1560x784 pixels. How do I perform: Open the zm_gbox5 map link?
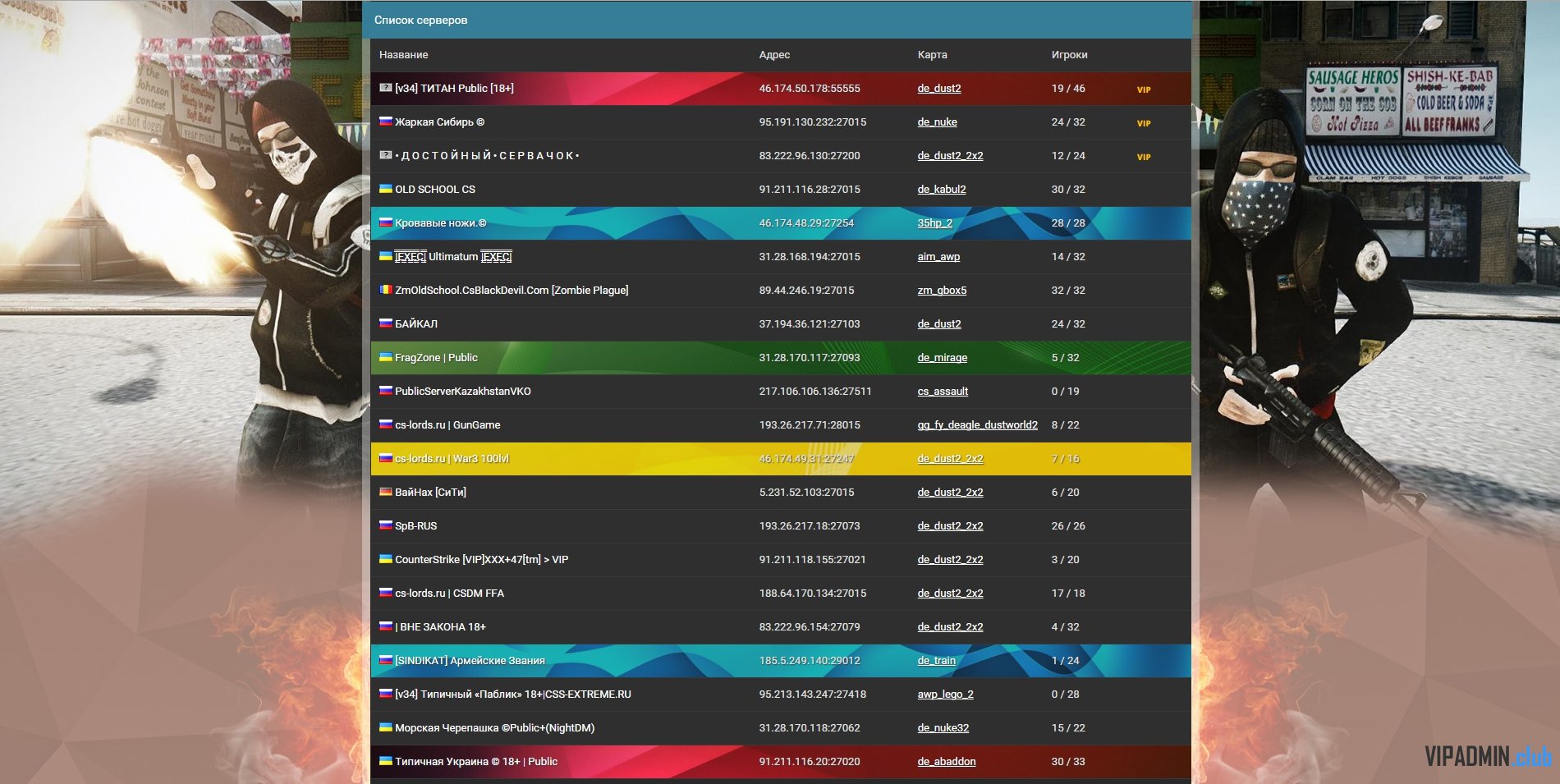(x=942, y=291)
